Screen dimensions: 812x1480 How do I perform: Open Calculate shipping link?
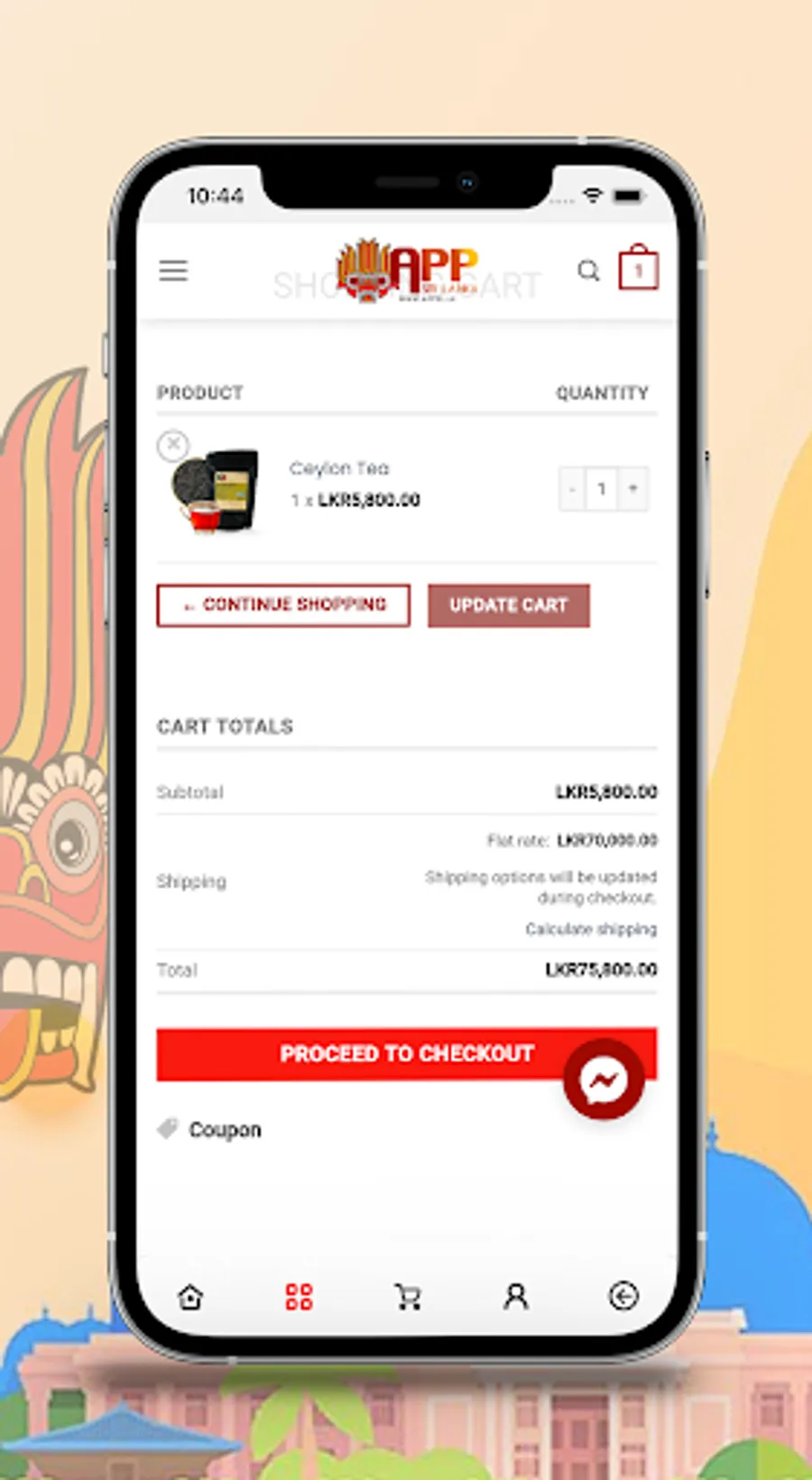pyautogui.click(x=591, y=930)
